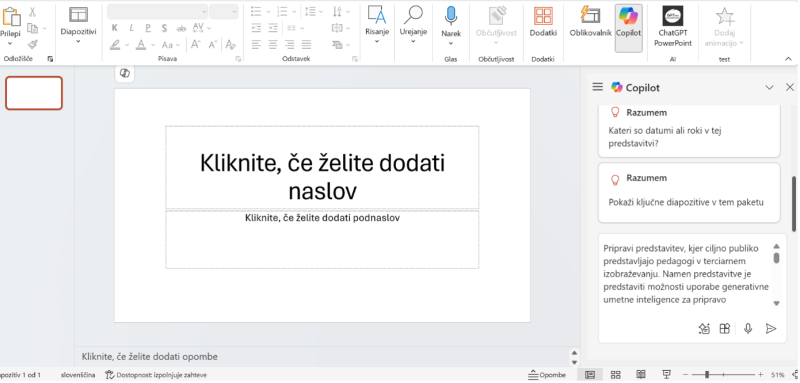The width and height of the screenshot is (800, 383).
Task: Click the bulleted list icon
Action: [256, 12]
